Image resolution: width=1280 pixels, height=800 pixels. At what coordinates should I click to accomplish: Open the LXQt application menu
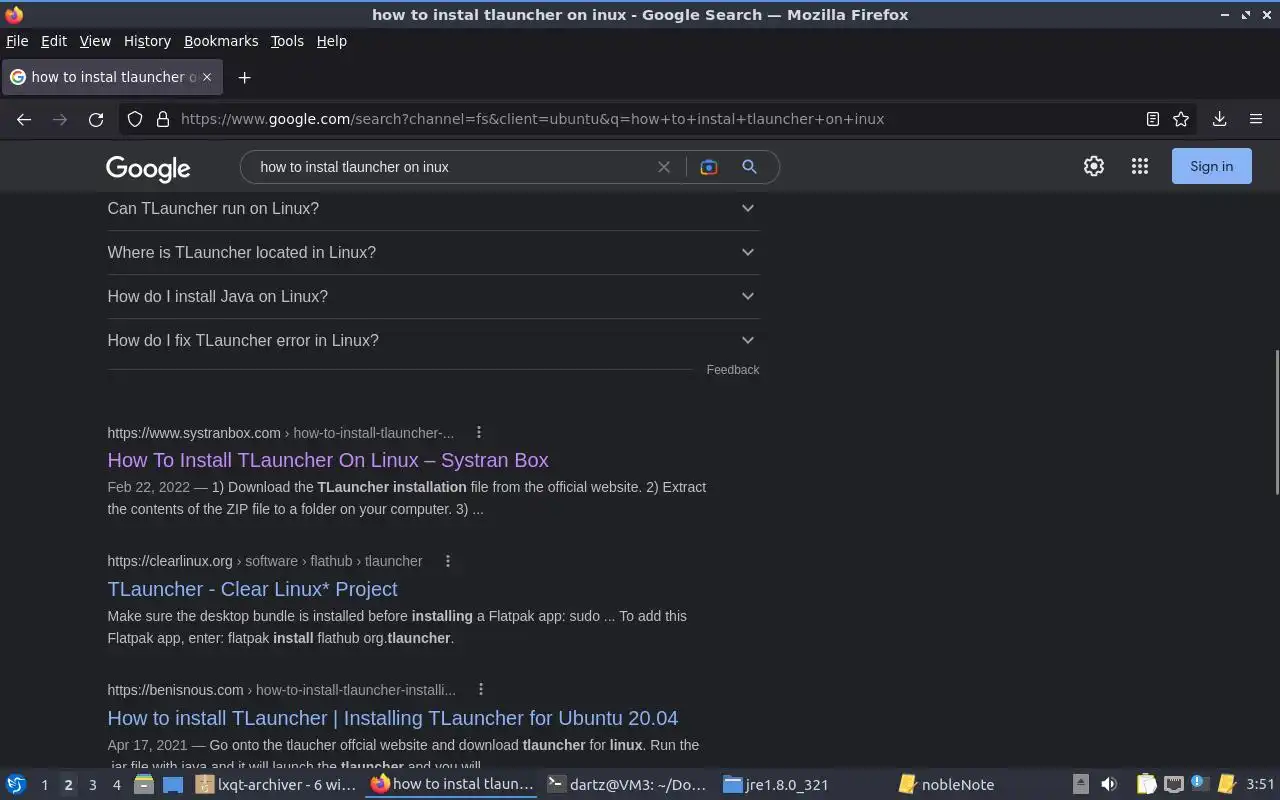(x=15, y=784)
